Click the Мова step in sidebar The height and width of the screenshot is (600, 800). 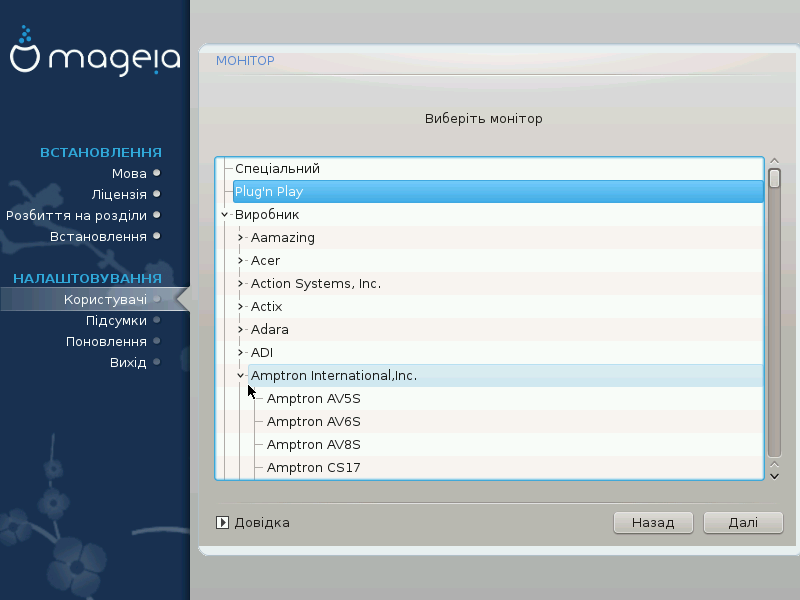[129, 173]
